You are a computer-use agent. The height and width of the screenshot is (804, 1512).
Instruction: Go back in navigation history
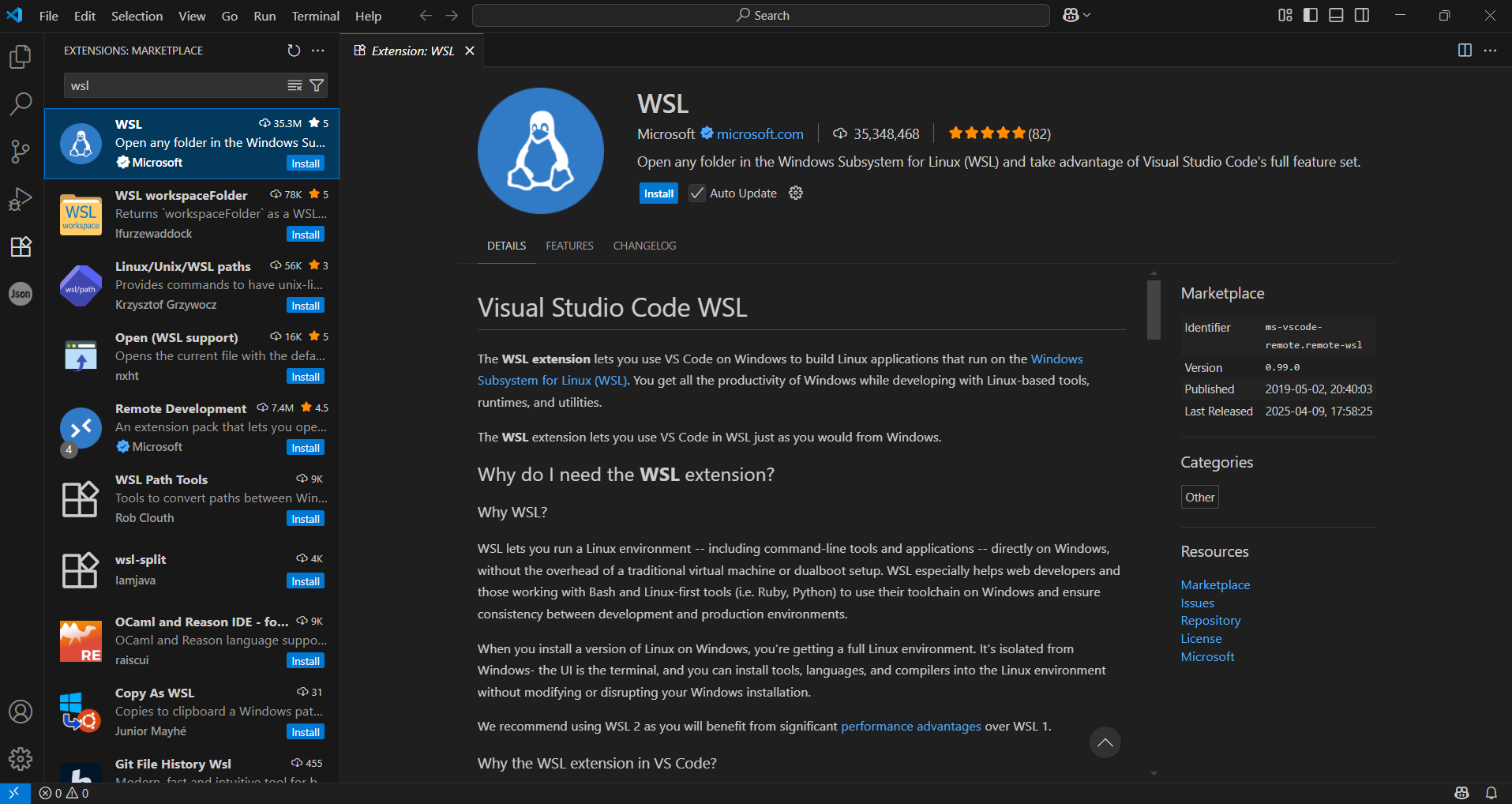point(426,15)
